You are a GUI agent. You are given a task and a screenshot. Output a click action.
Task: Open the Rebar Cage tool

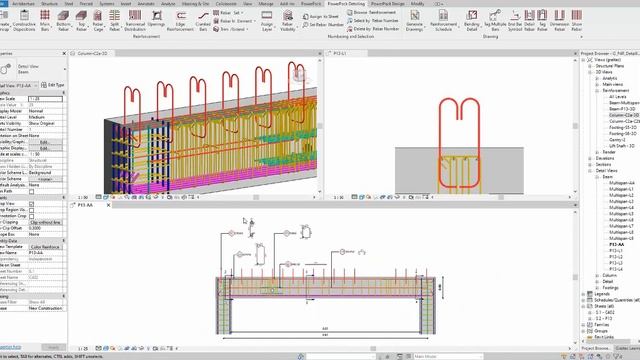tap(98, 20)
